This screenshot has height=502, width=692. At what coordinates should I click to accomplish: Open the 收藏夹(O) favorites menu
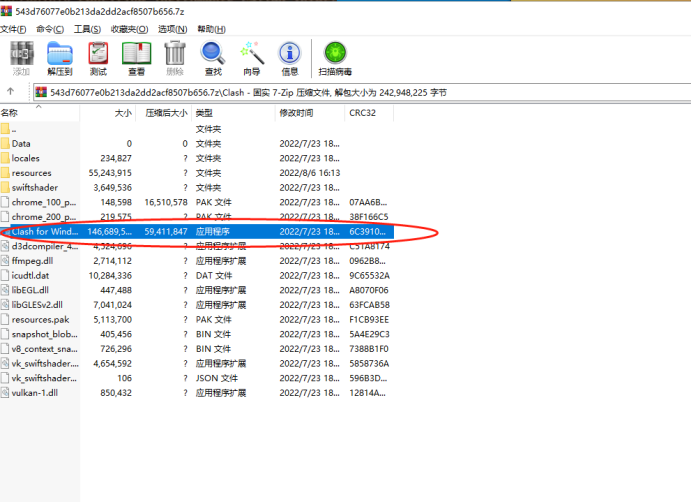(129, 29)
